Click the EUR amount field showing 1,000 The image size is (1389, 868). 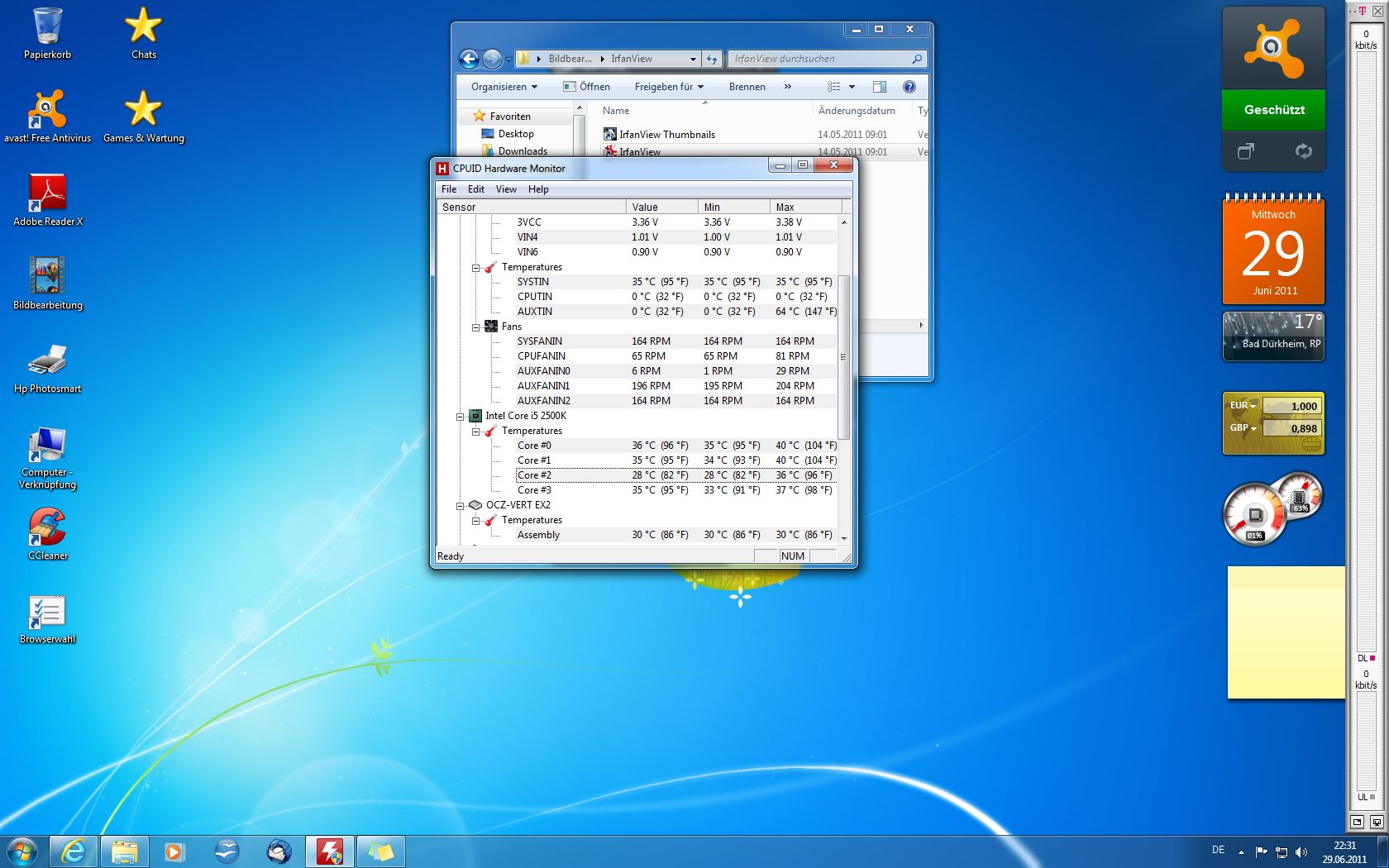[x=1291, y=406]
